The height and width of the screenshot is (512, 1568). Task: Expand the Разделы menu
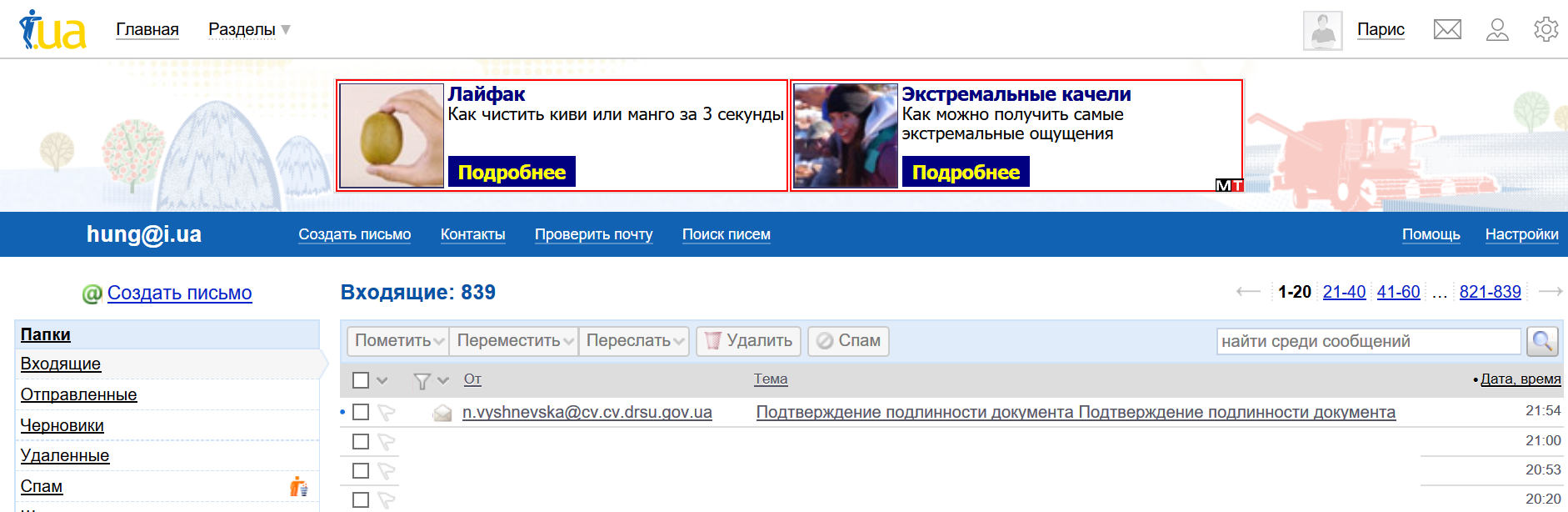pos(249,30)
